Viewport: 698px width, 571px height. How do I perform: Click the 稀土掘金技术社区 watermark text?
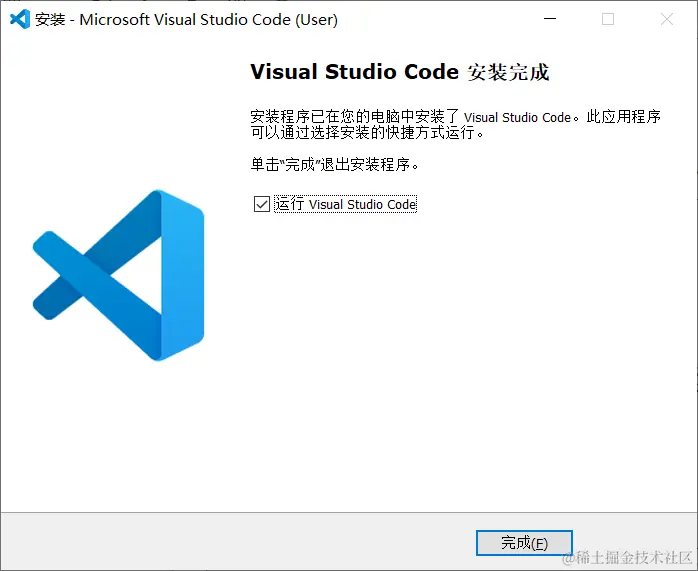pyautogui.click(x=627, y=557)
